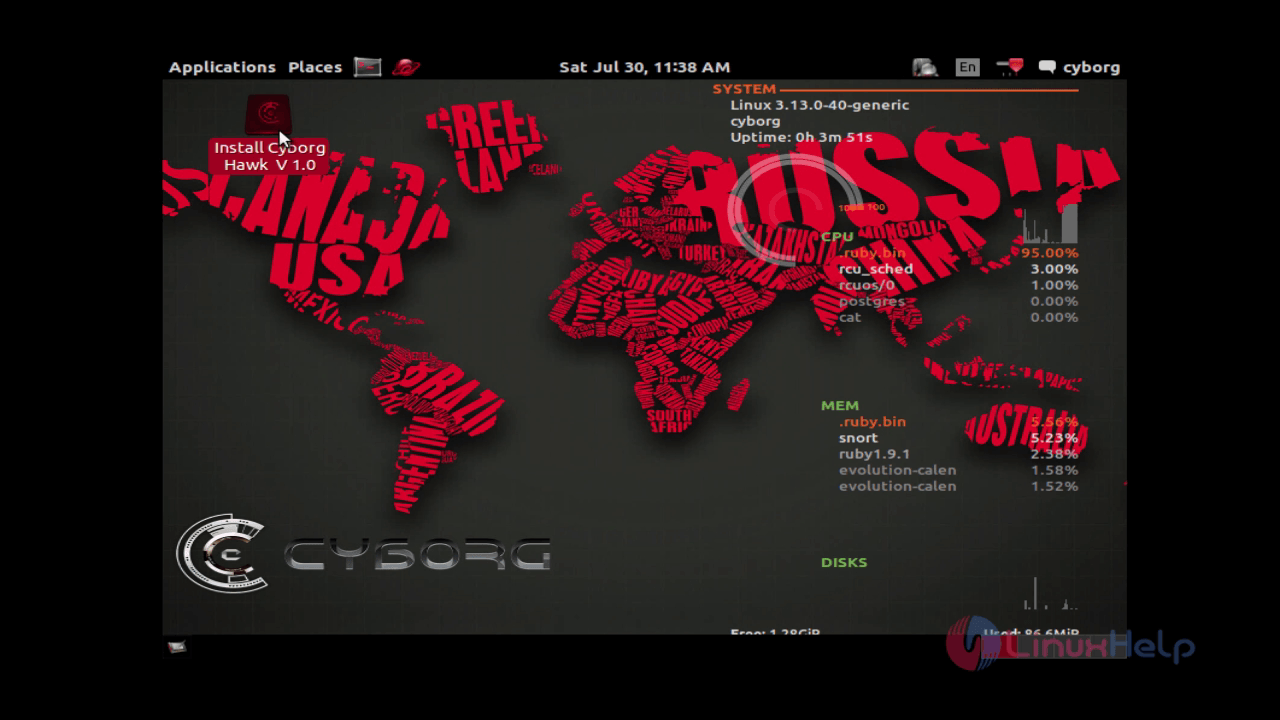Viewport: 1280px width, 720px height.
Task: Click the Install Cyborg Hawk V 1.0 label
Action: point(269,156)
